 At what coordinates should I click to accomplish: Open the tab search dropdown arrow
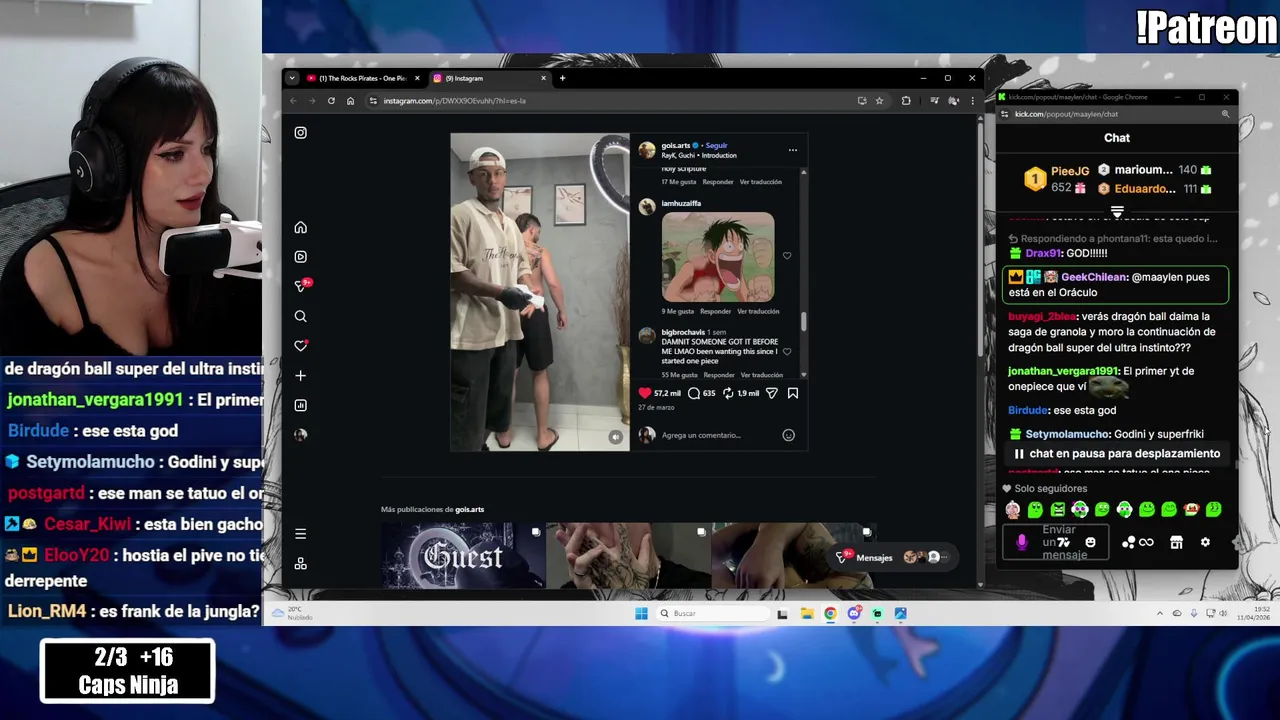pos(291,78)
